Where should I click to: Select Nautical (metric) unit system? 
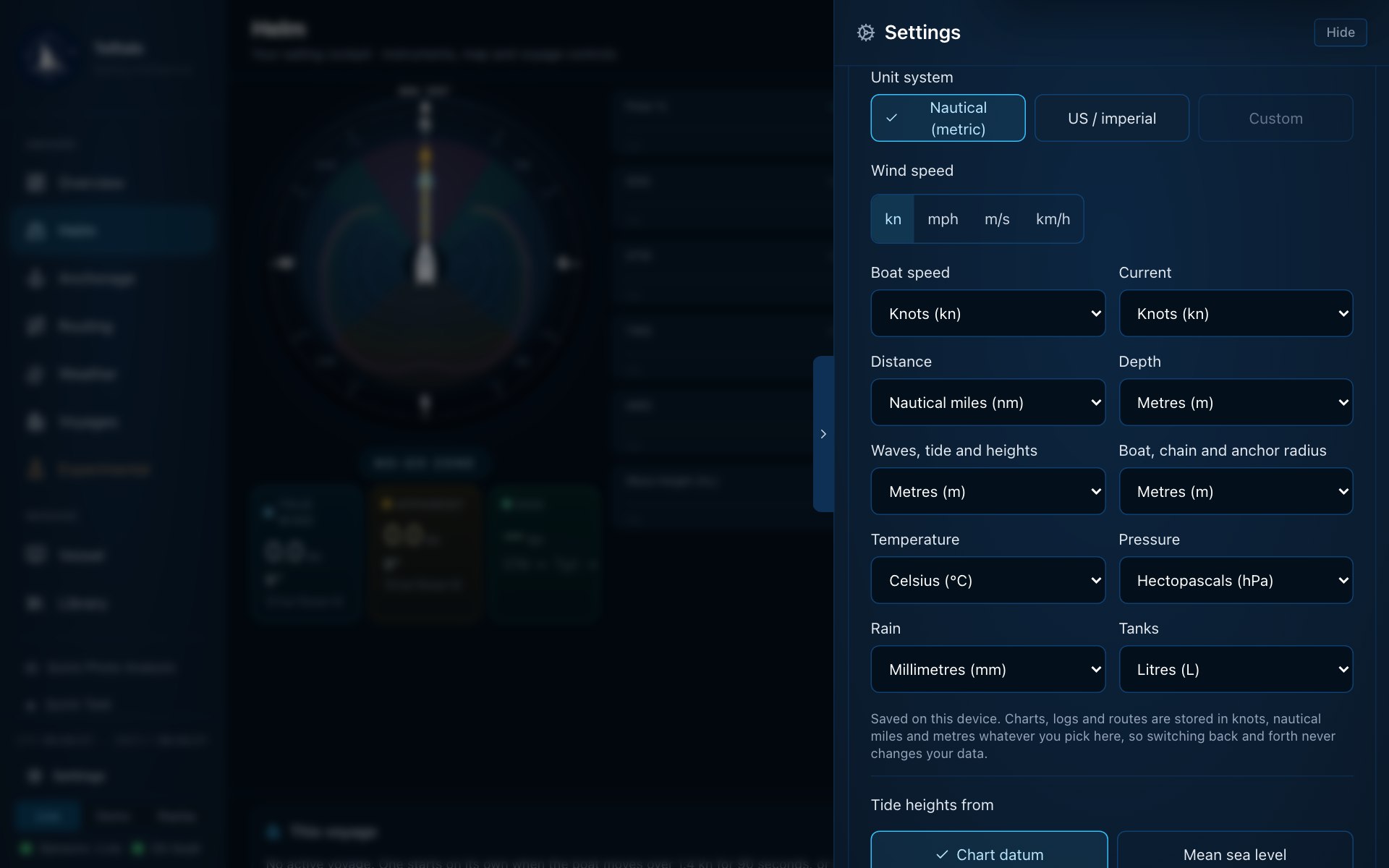(948, 118)
